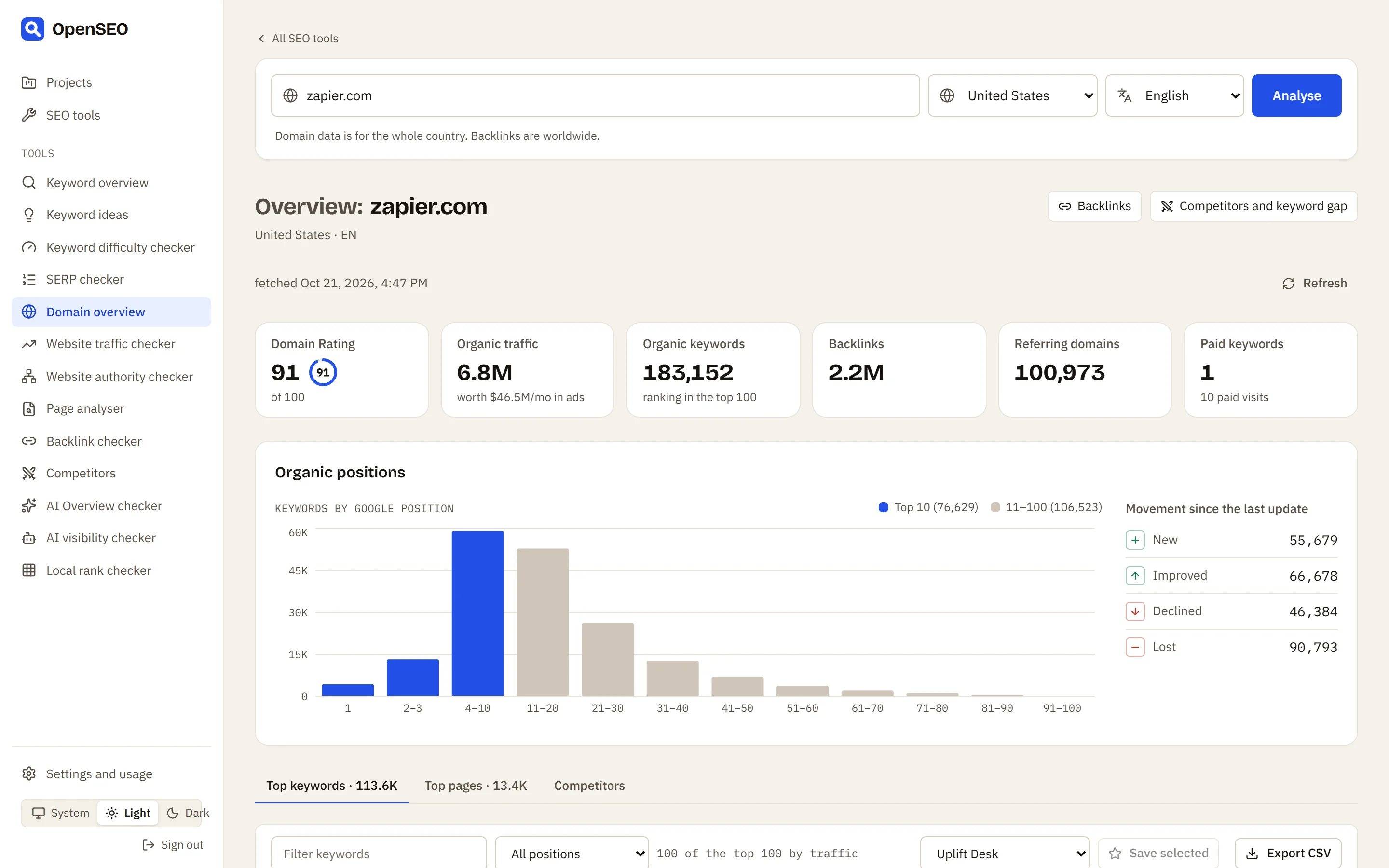This screenshot has height=868, width=1389.
Task: Click Export CSV button
Action: [x=1288, y=853]
